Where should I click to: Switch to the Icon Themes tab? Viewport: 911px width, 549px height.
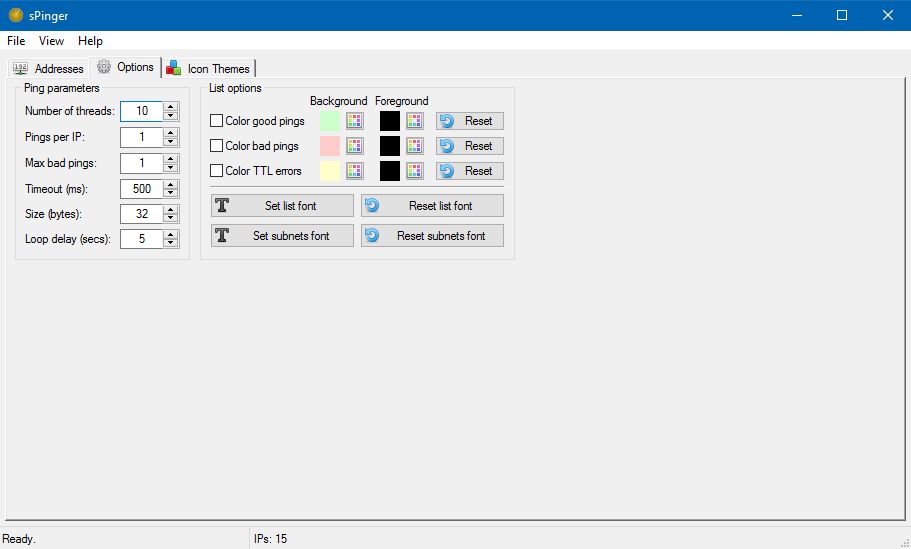click(208, 69)
